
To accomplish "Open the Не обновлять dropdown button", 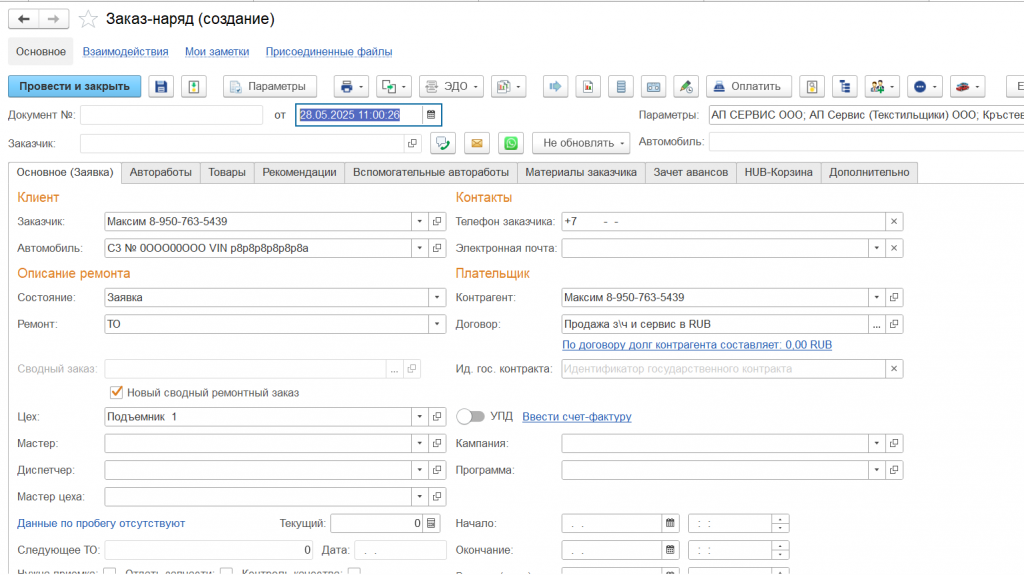I will 581,143.
